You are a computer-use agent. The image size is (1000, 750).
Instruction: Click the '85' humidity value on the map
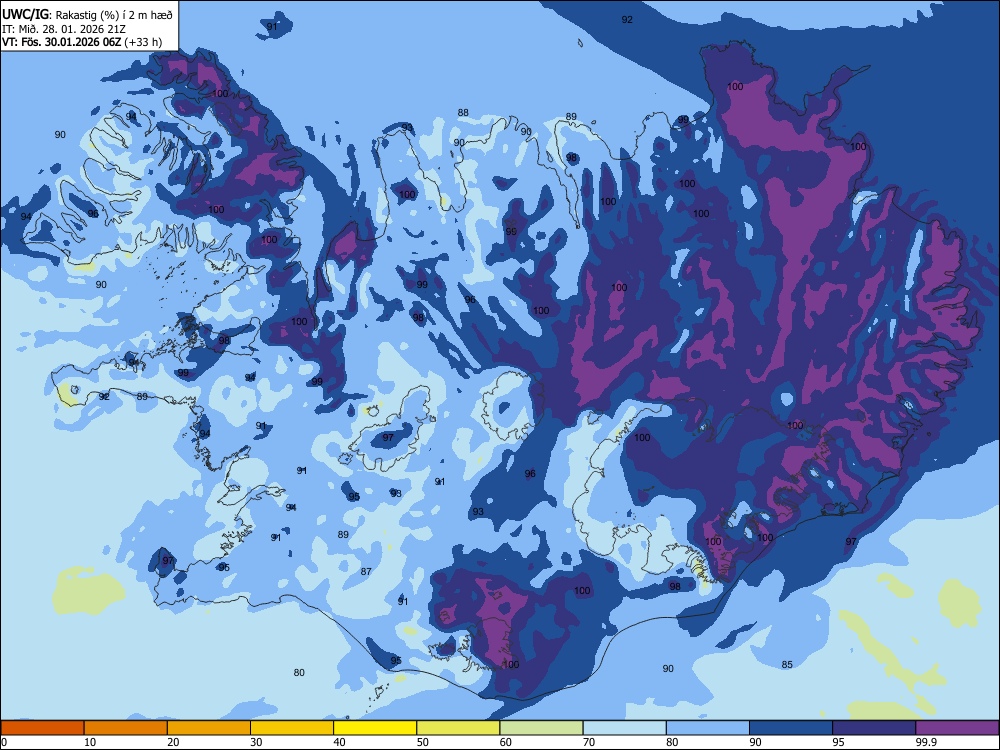[x=787, y=665]
